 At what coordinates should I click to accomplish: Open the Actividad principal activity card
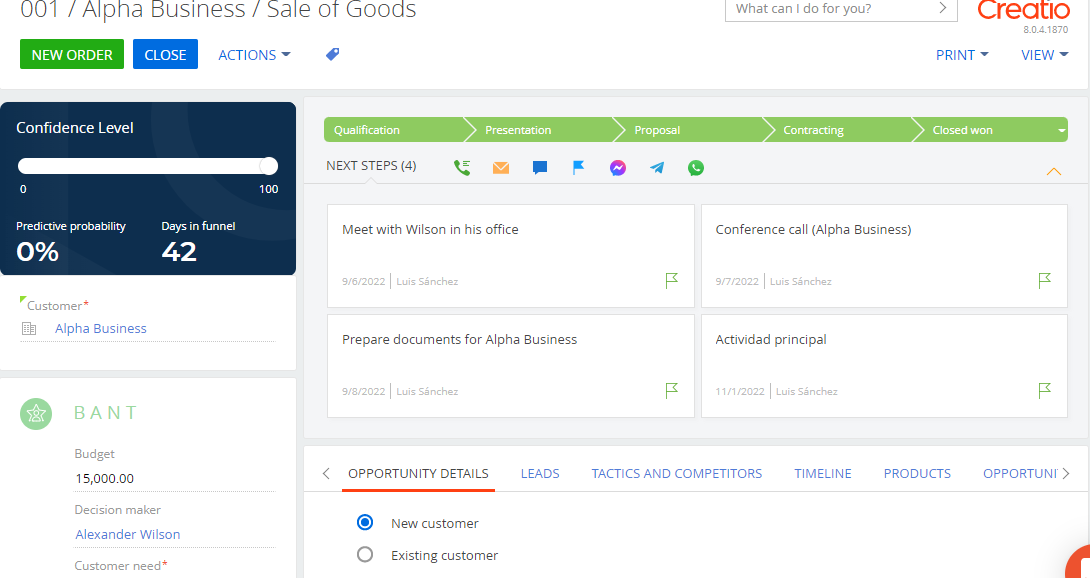tap(884, 366)
